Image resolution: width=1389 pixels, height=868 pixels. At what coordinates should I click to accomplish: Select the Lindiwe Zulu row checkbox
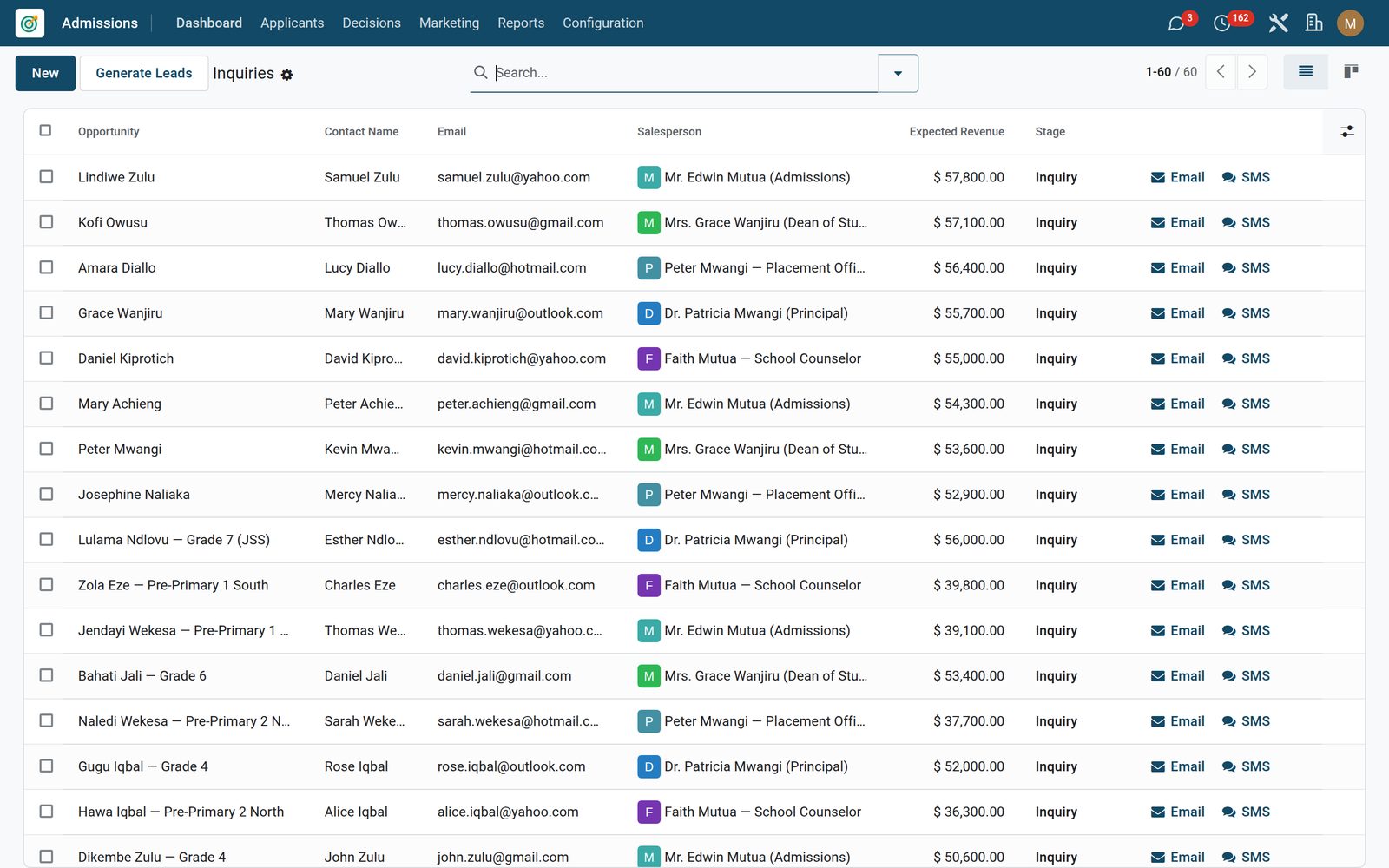coord(46,176)
